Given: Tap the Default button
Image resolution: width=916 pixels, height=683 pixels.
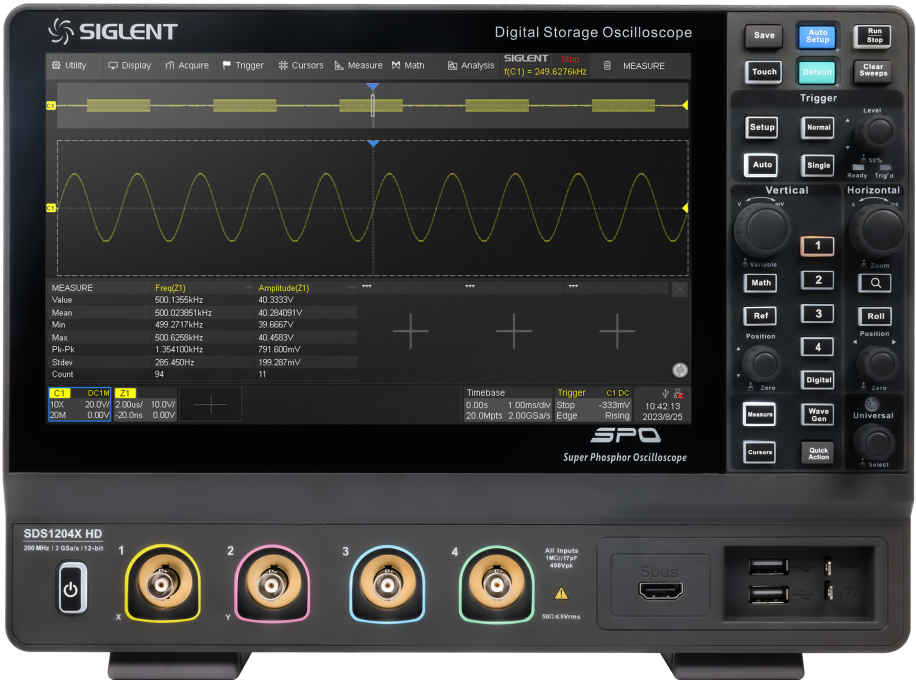Looking at the screenshot, I should (x=817, y=72).
